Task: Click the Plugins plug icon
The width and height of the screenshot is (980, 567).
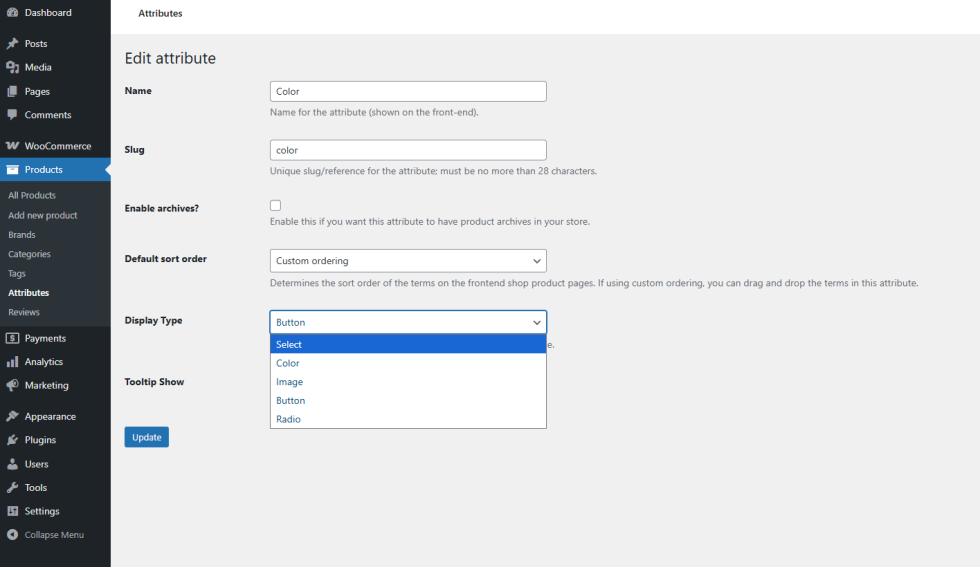Action: [x=12, y=440]
